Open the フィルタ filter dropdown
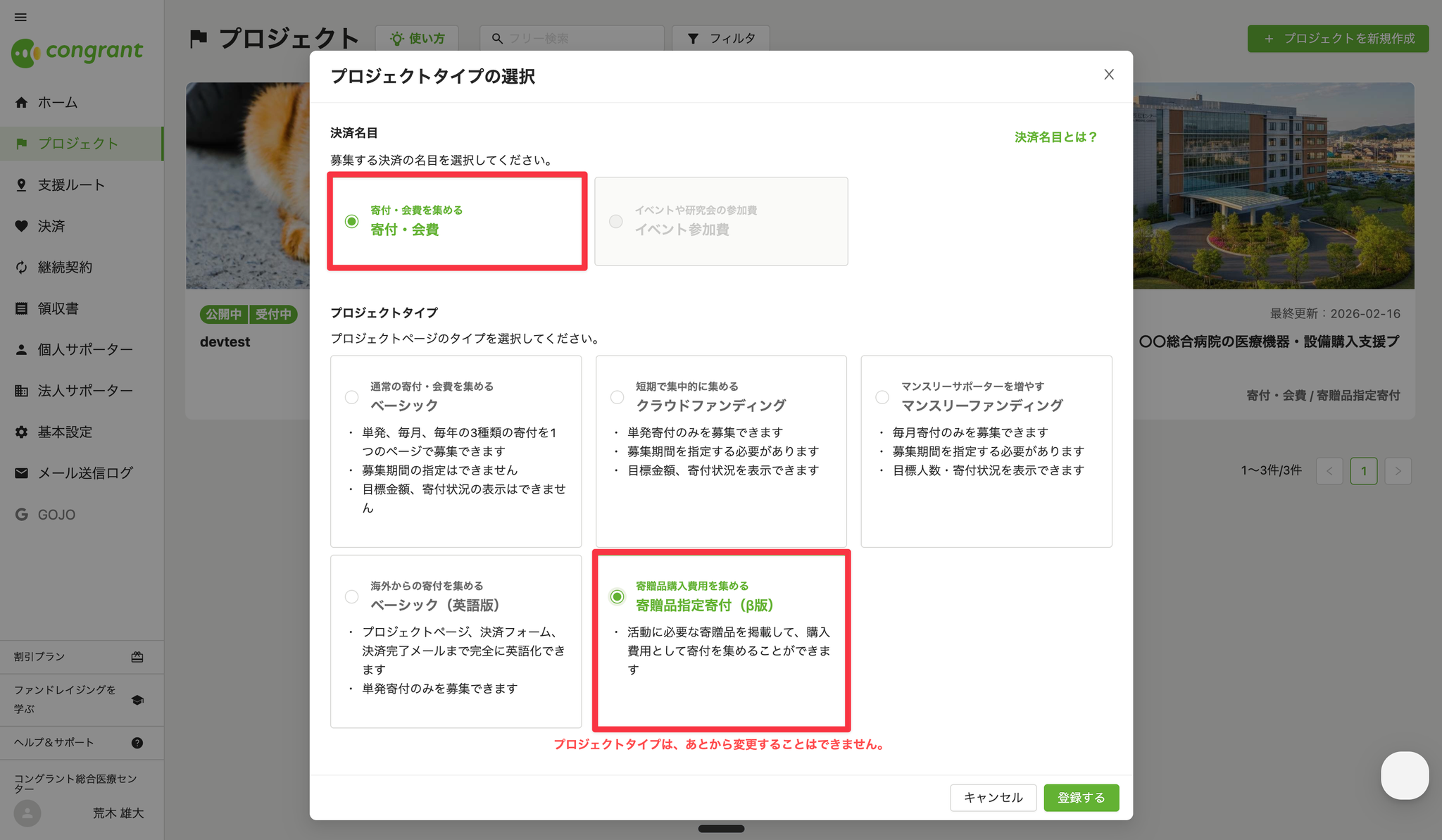 [720, 38]
